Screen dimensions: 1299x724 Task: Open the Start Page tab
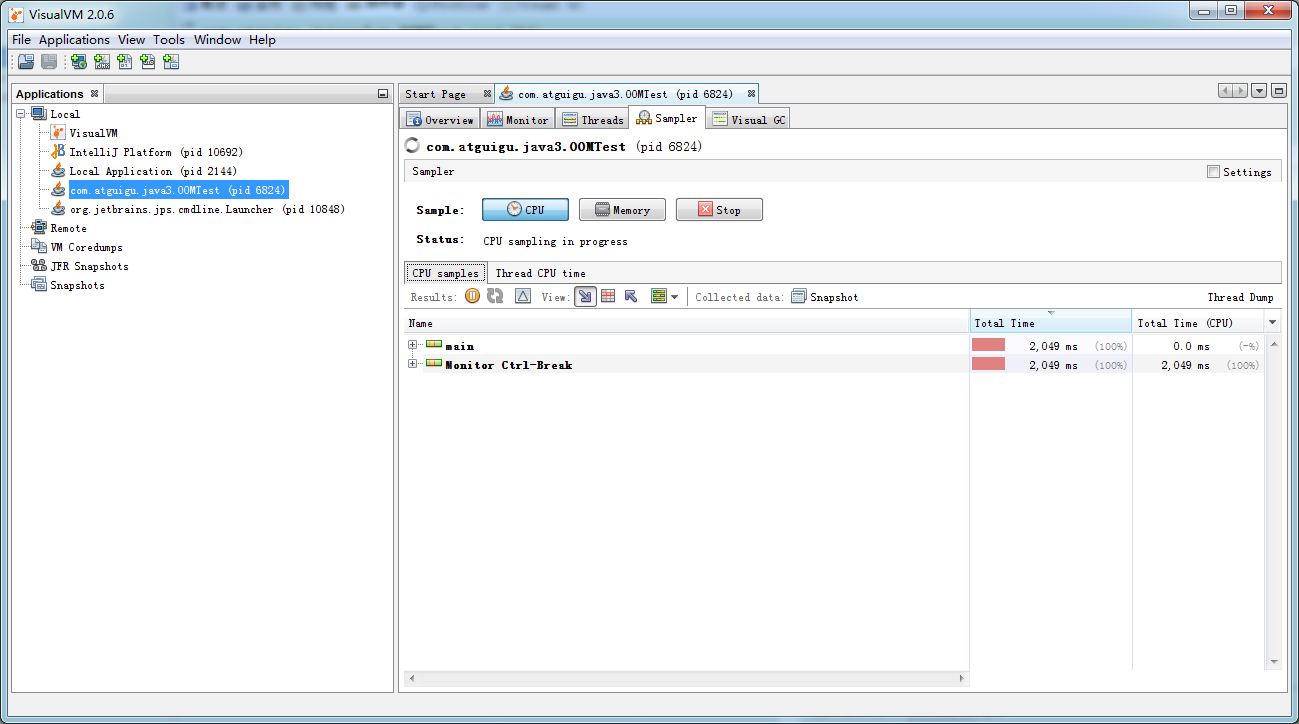click(x=435, y=94)
